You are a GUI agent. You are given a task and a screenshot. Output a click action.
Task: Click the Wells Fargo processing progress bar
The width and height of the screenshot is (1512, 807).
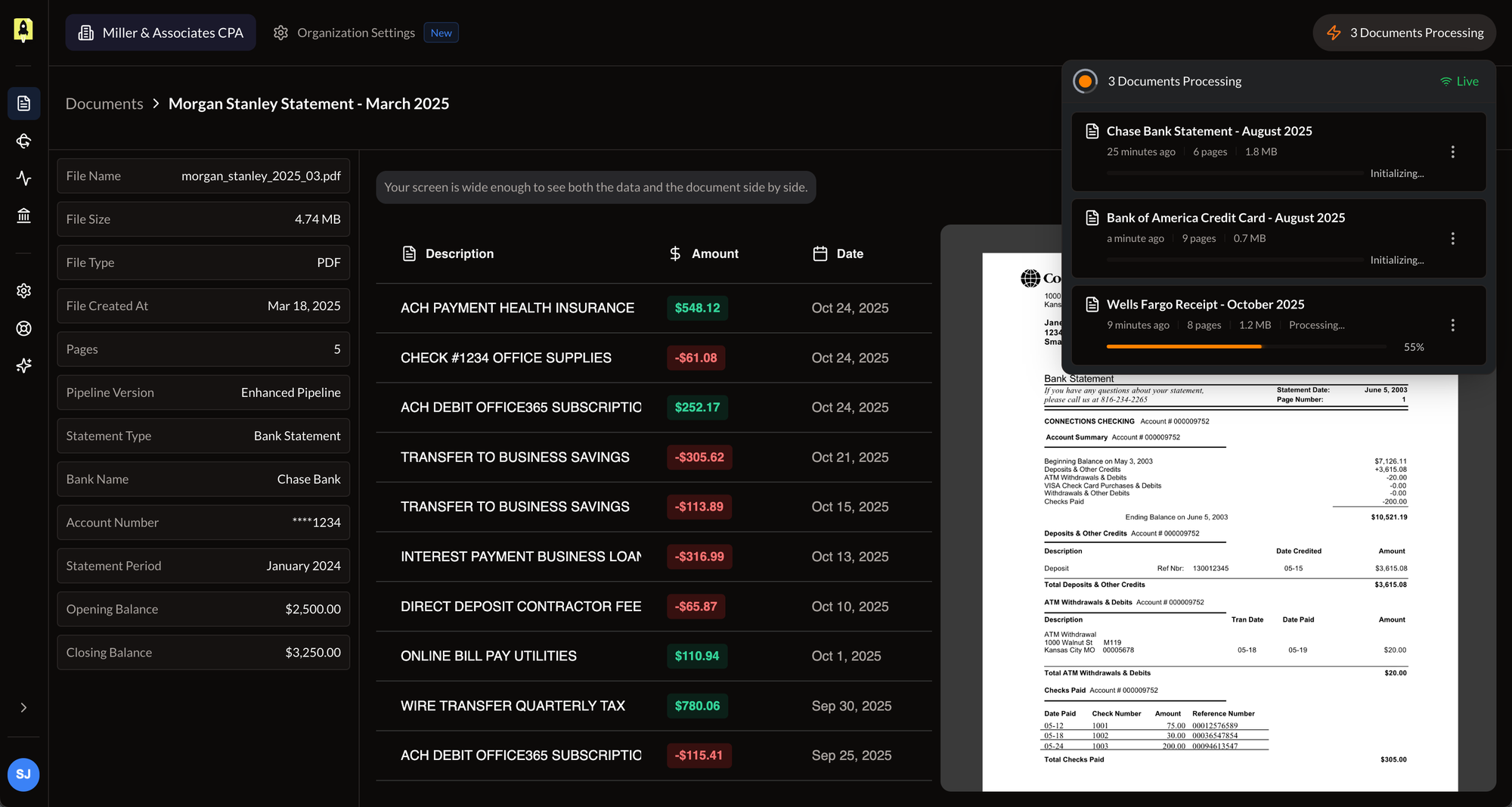pyautogui.click(x=1245, y=346)
